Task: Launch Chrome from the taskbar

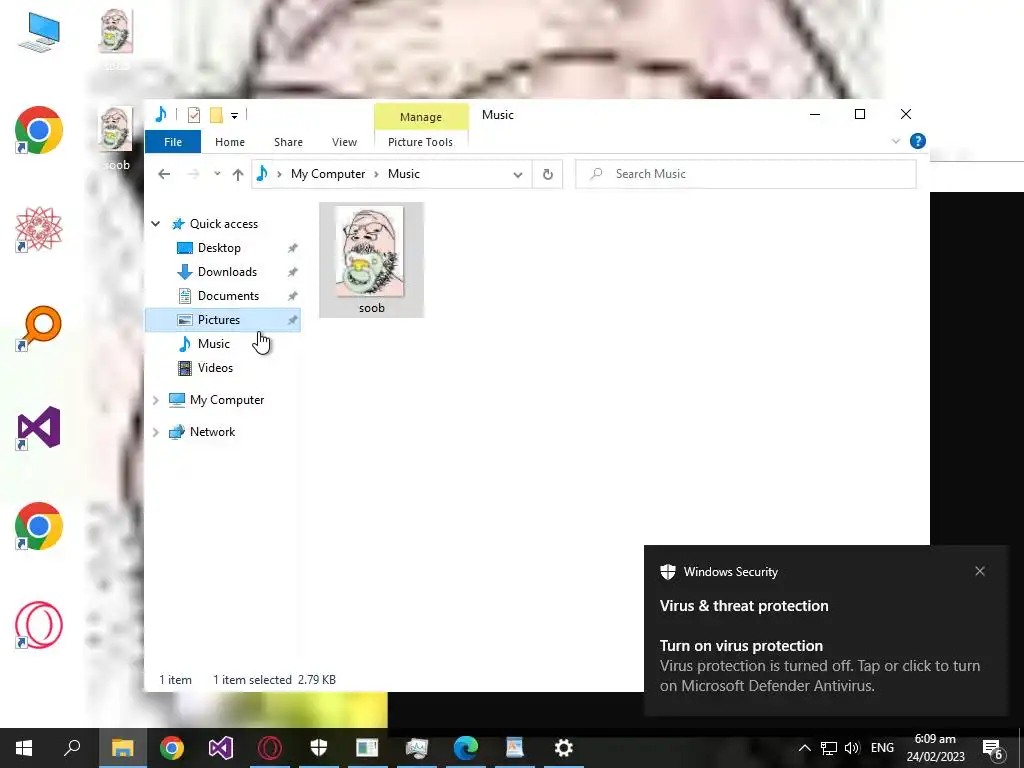Action: pyautogui.click(x=172, y=748)
